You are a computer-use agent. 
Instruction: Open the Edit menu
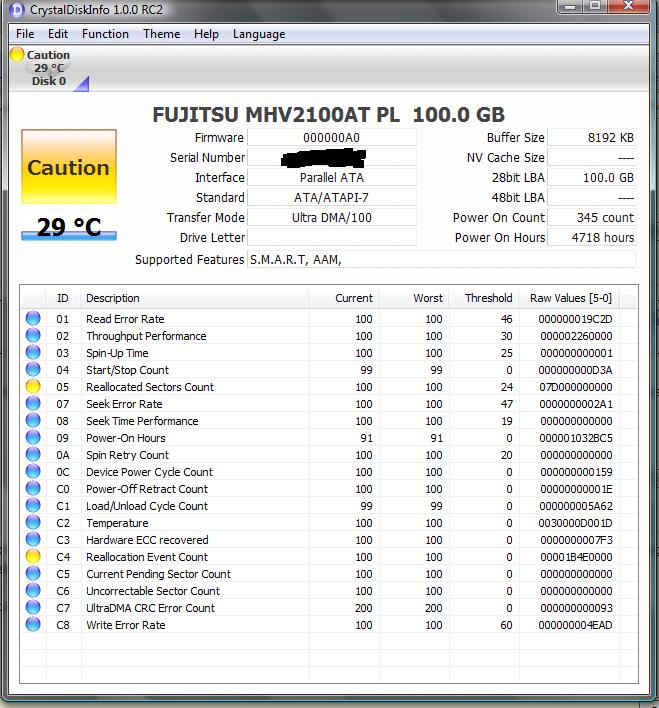click(x=58, y=34)
